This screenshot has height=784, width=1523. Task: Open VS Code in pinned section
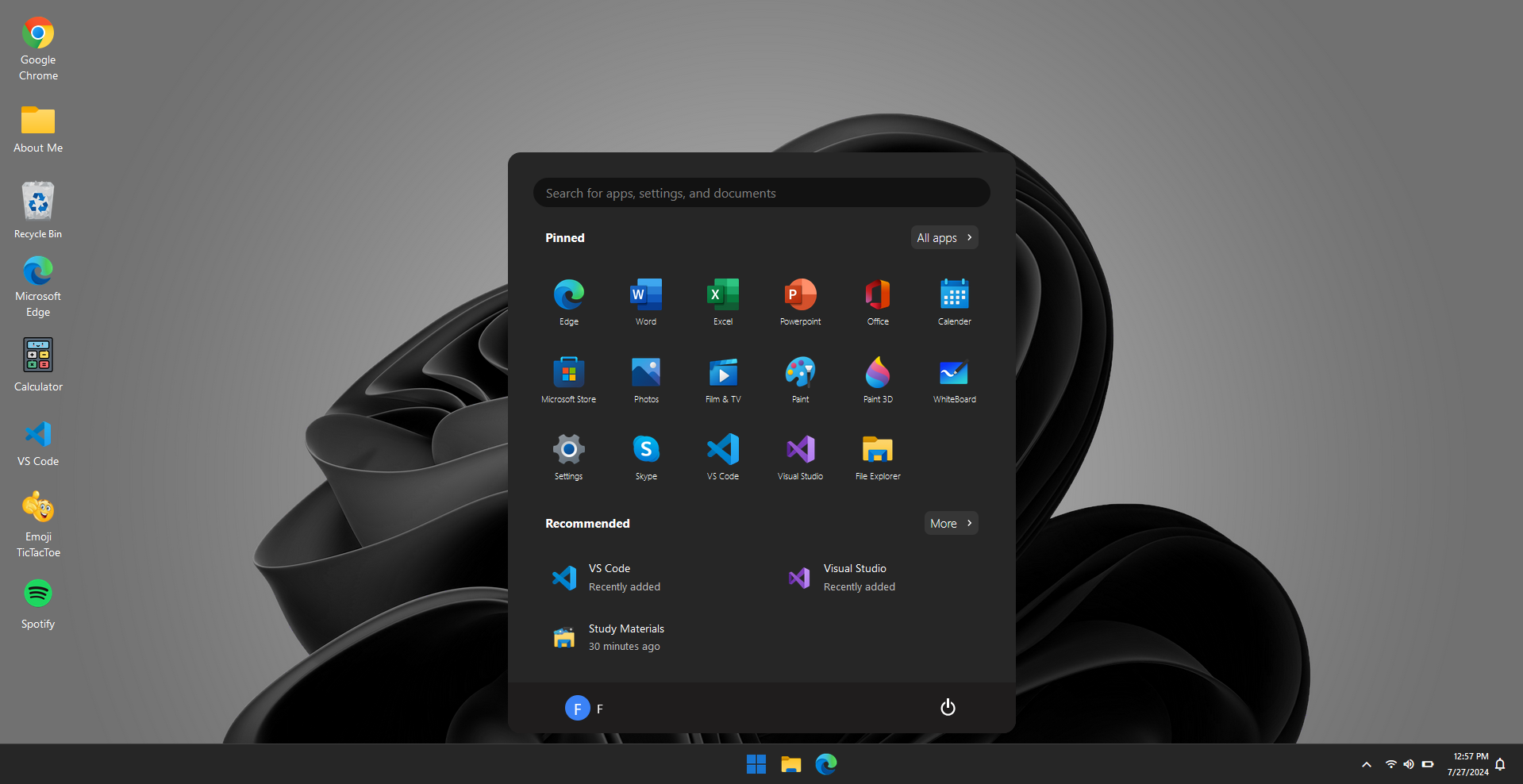click(x=723, y=456)
